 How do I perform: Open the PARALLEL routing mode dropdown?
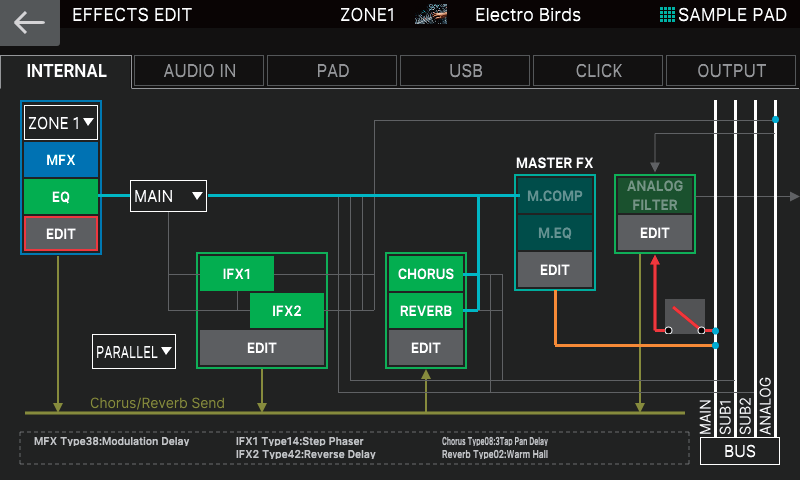pos(134,352)
